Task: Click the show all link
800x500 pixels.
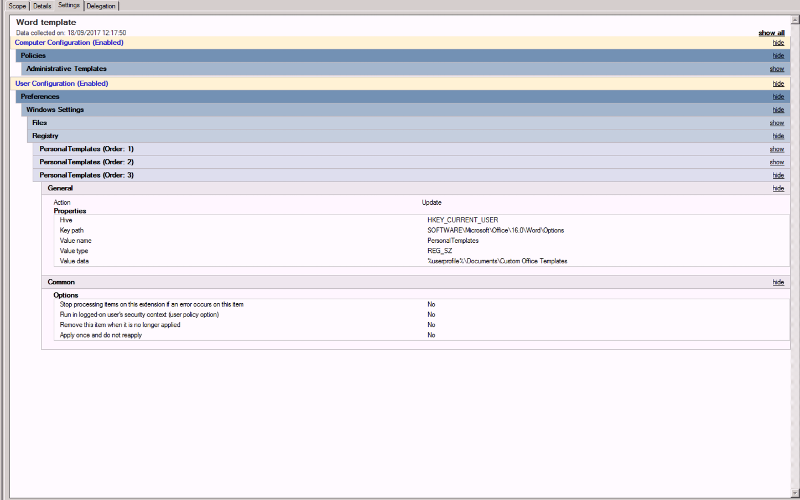Action: click(x=771, y=33)
